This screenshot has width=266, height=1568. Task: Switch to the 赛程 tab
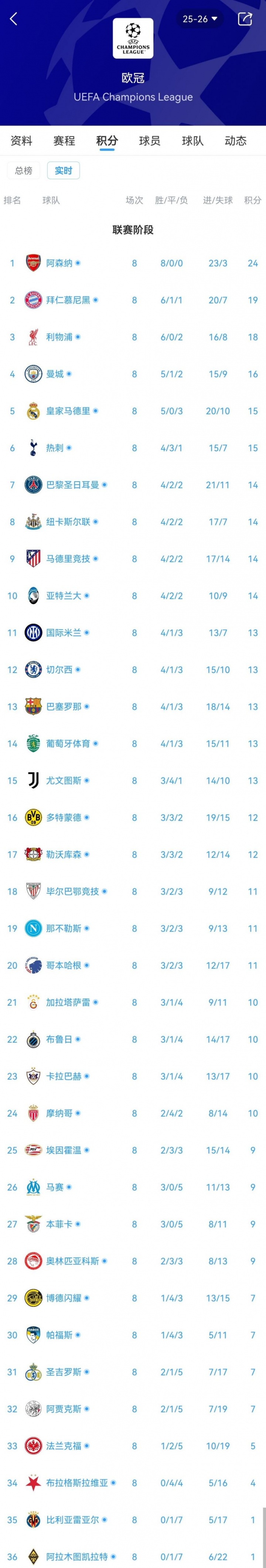(x=64, y=141)
